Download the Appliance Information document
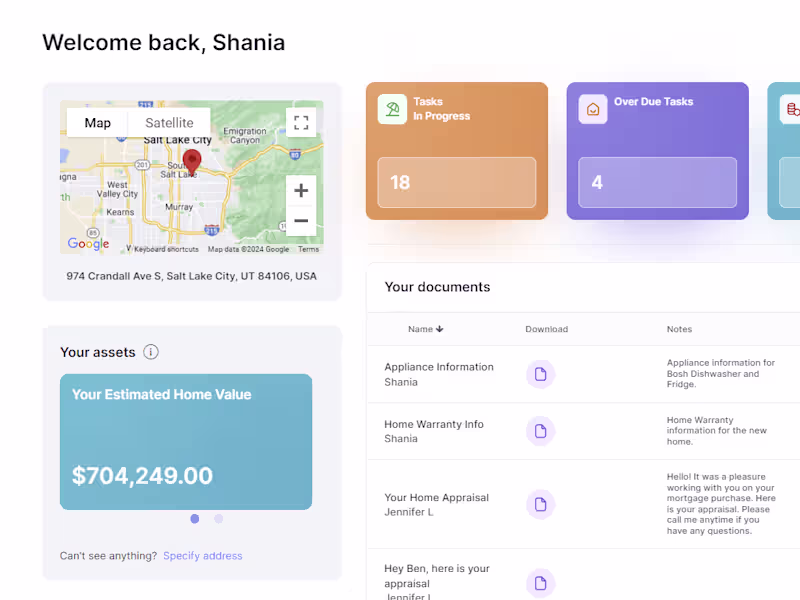The image size is (800, 600). [x=540, y=374]
